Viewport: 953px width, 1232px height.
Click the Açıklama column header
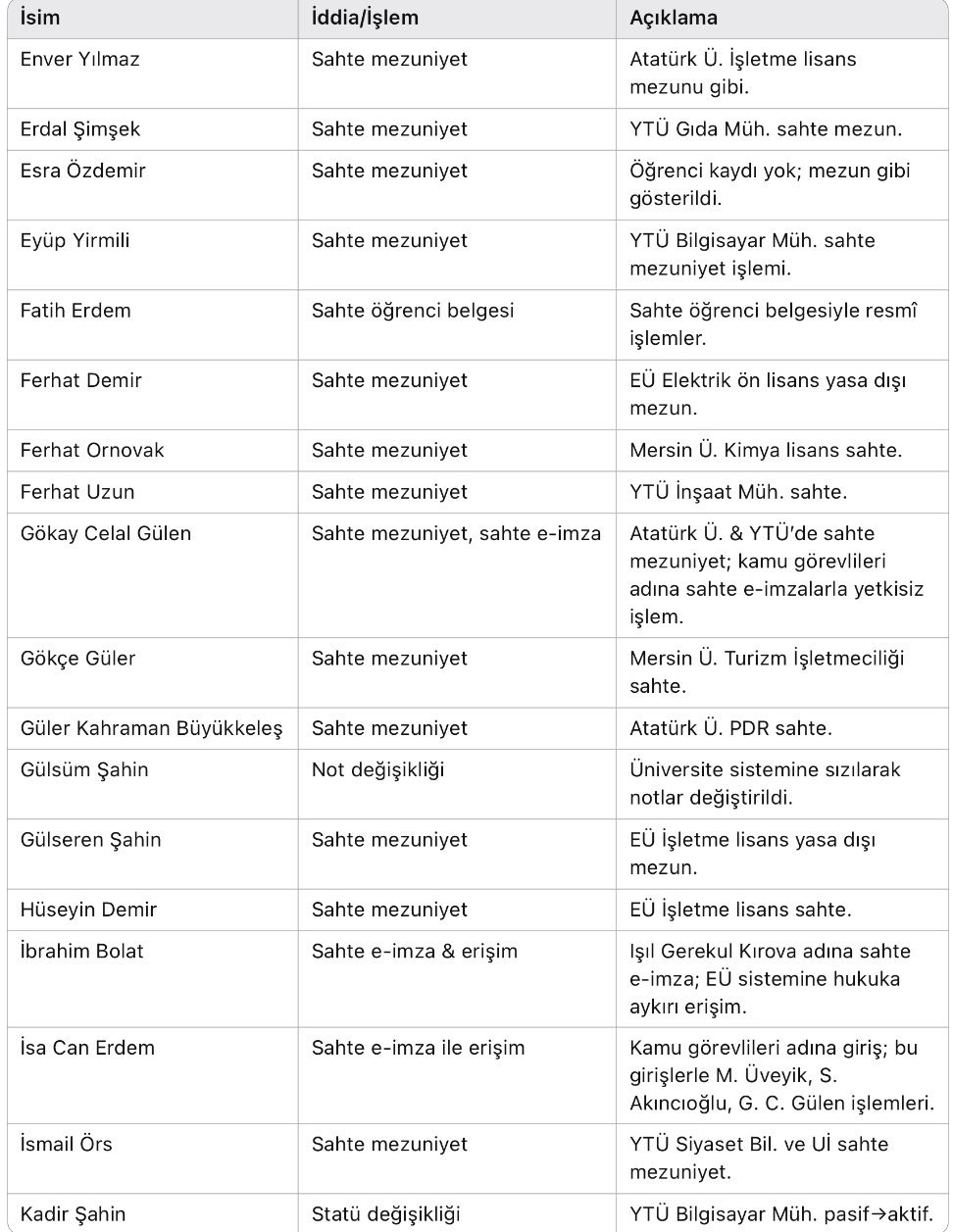click(673, 18)
